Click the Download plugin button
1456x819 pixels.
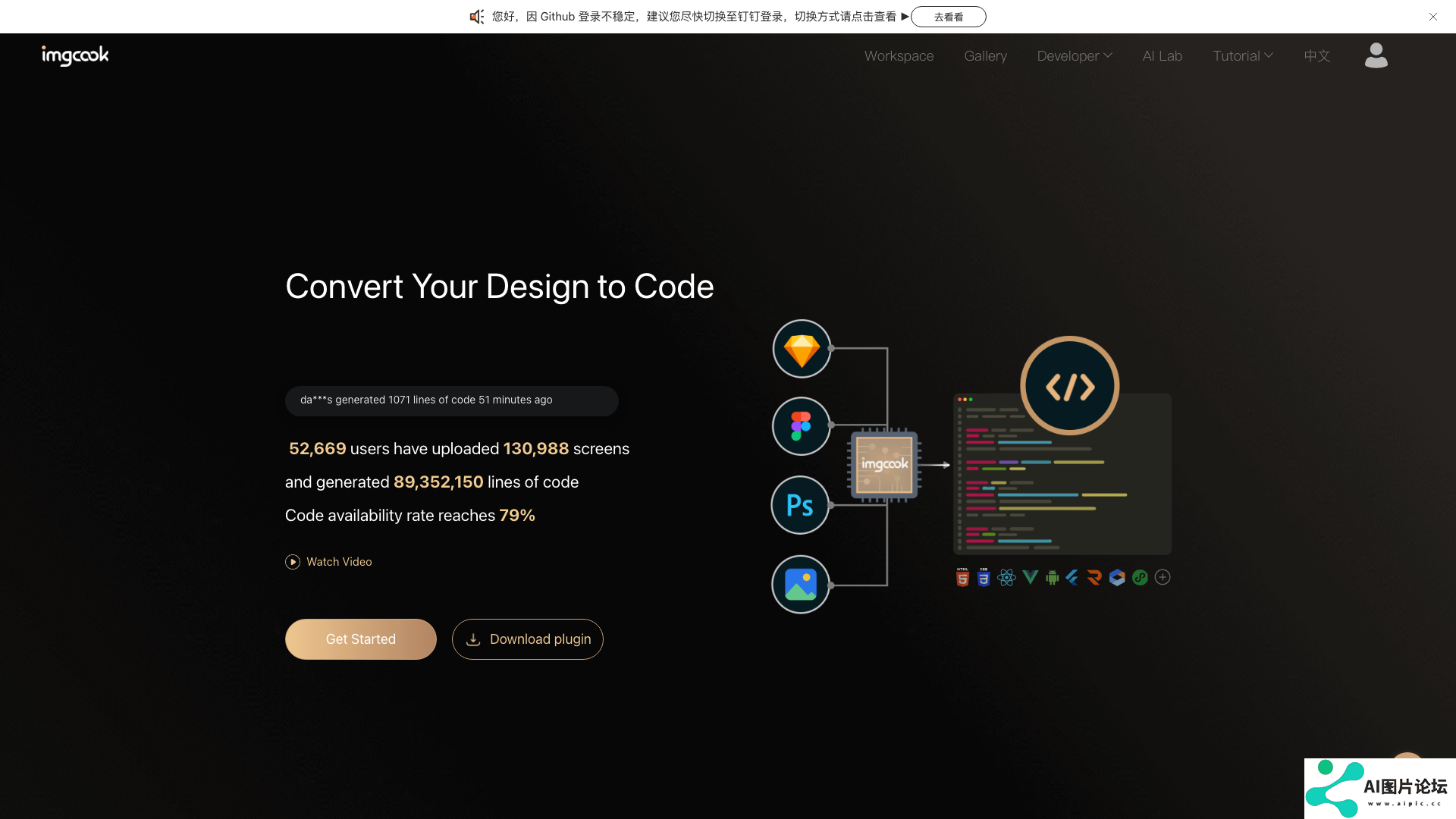[528, 639]
